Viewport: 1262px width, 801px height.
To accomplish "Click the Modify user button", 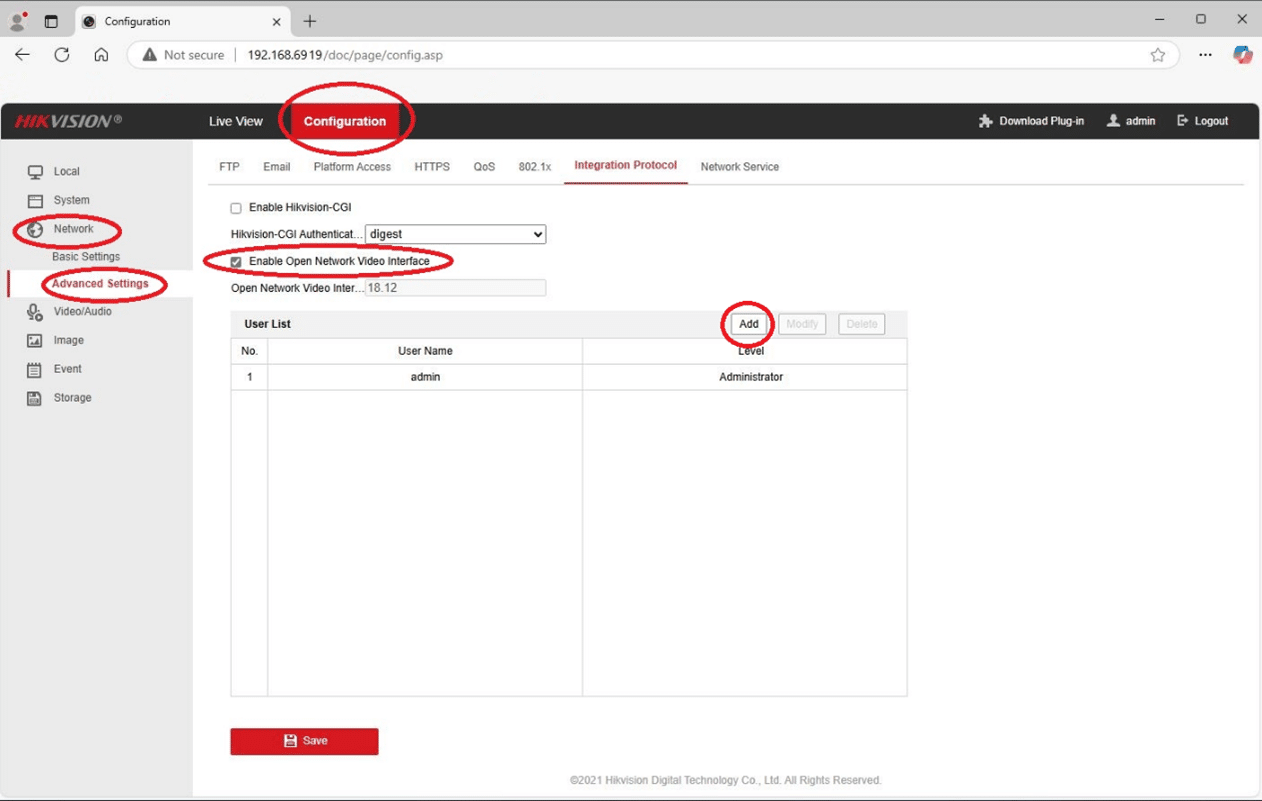I will click(x=802, y=324).
